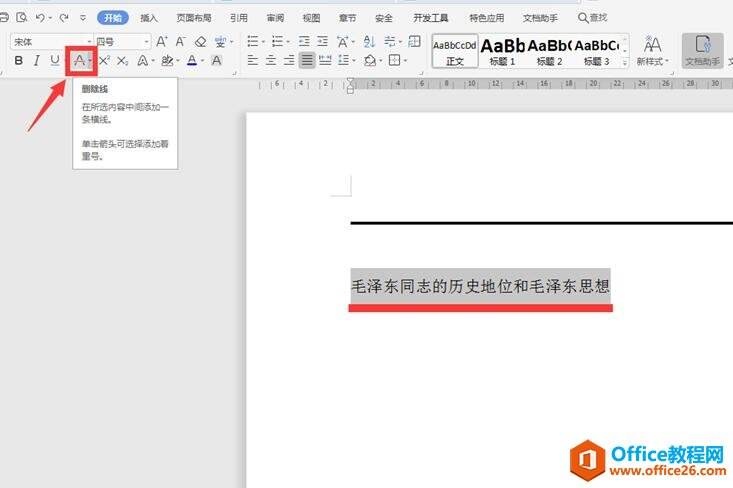Click the borders icon
The image size is (733, 488).
[395, 60]
